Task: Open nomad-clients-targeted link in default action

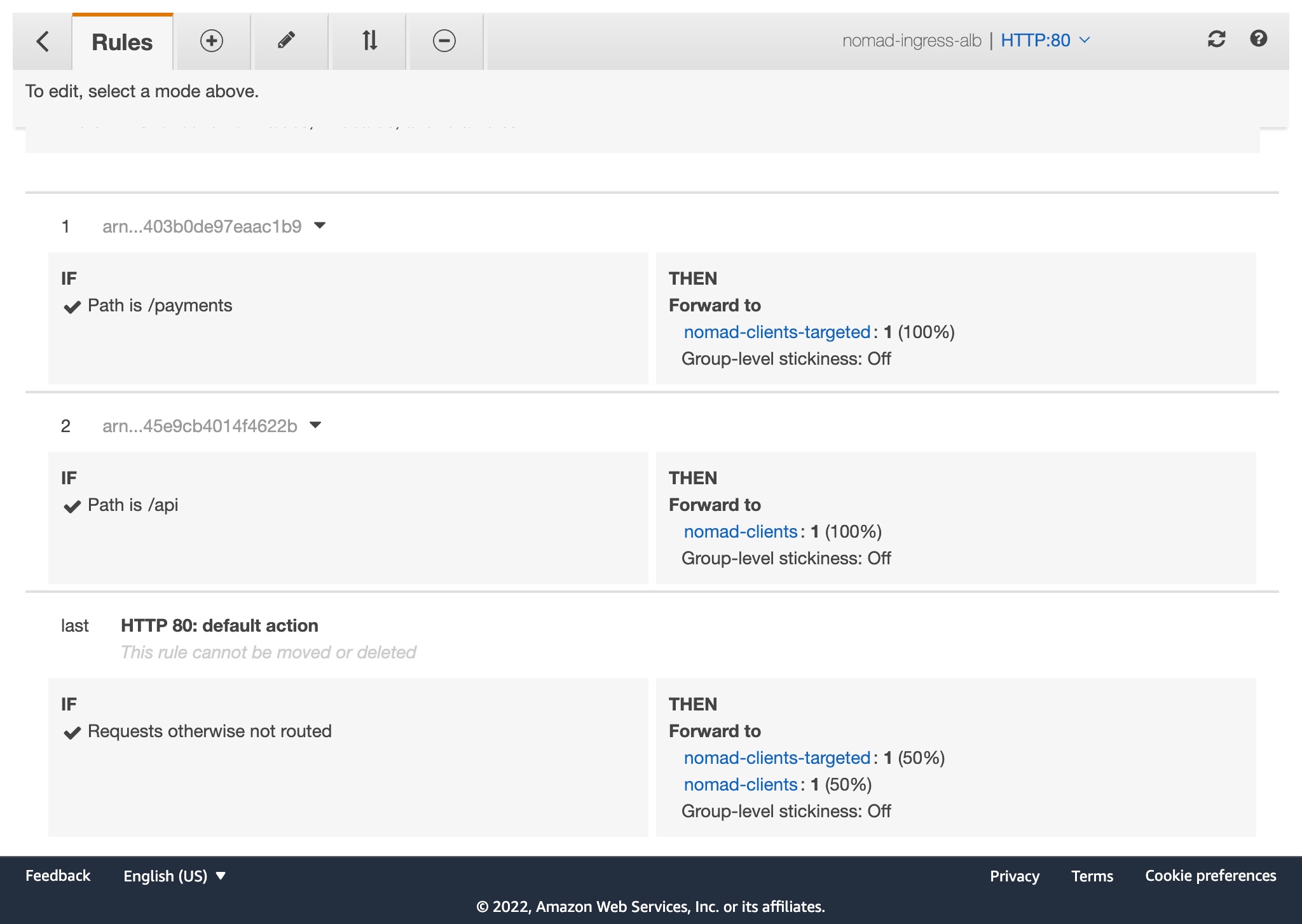Action: 777,758
